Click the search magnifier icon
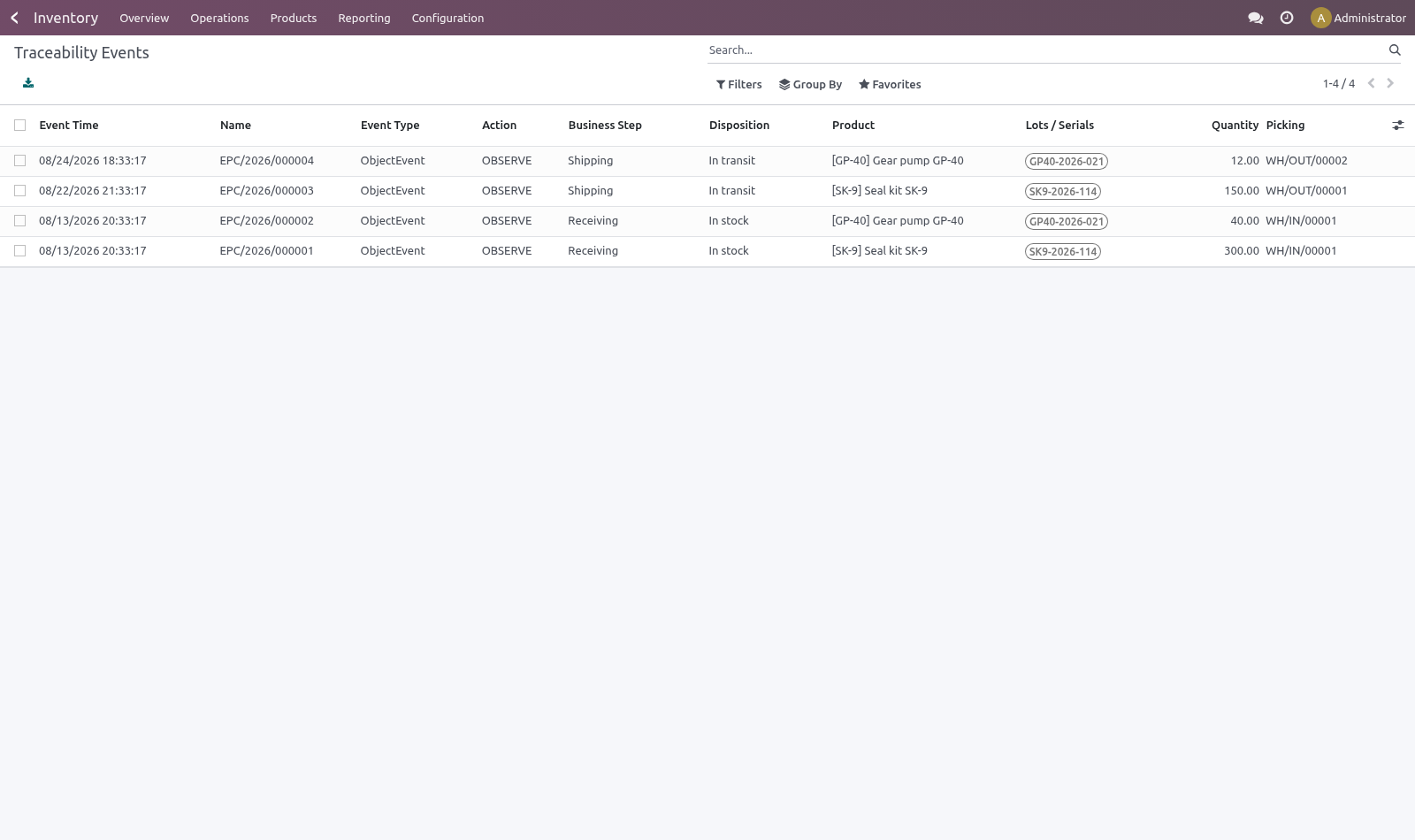1415x840 pixels. (1395, 50)
